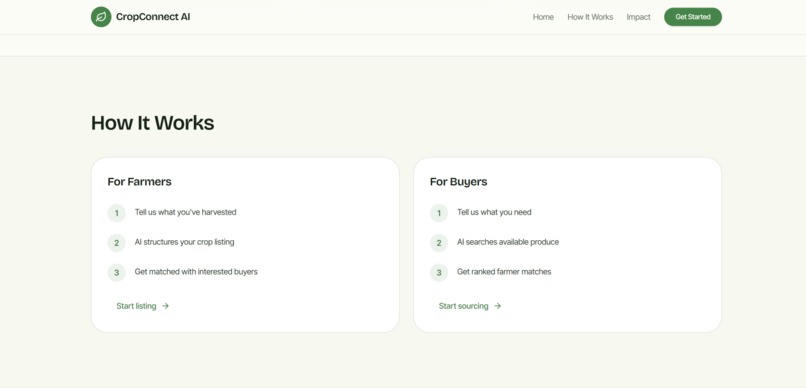Screen dimensions: 806x388
Task: Click step 3 badge beside "Get ranked farmer matches"
Action: click(x=439, y=272)
